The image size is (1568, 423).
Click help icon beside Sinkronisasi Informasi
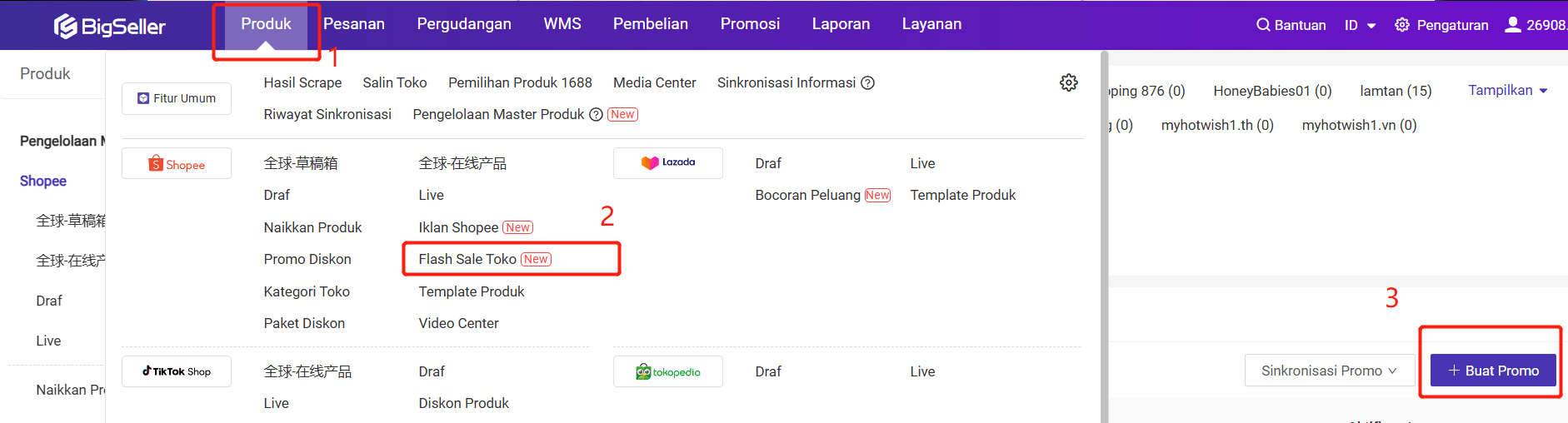(867, 82)
